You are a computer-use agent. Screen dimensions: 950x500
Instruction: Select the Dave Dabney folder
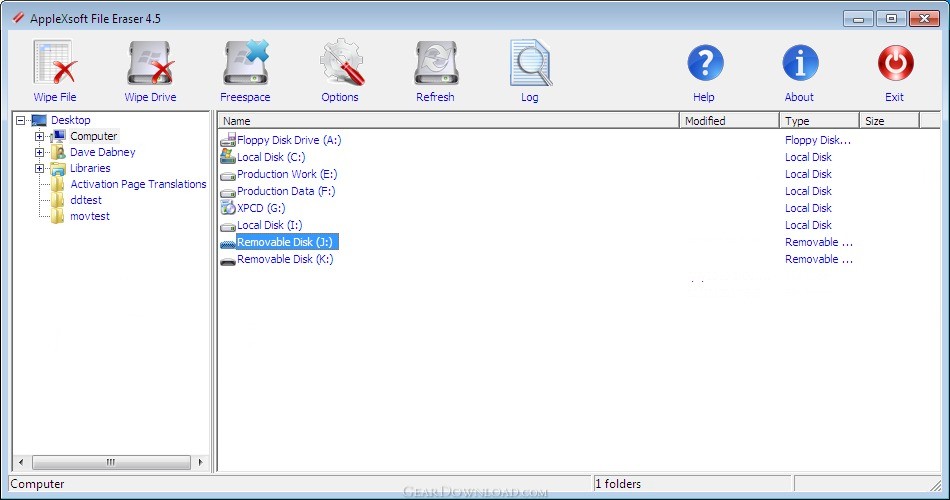[x=102, y=152]
